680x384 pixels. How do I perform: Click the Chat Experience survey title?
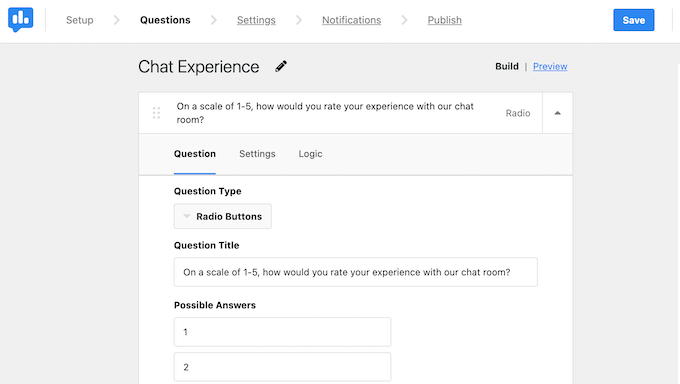pos(199,66)
